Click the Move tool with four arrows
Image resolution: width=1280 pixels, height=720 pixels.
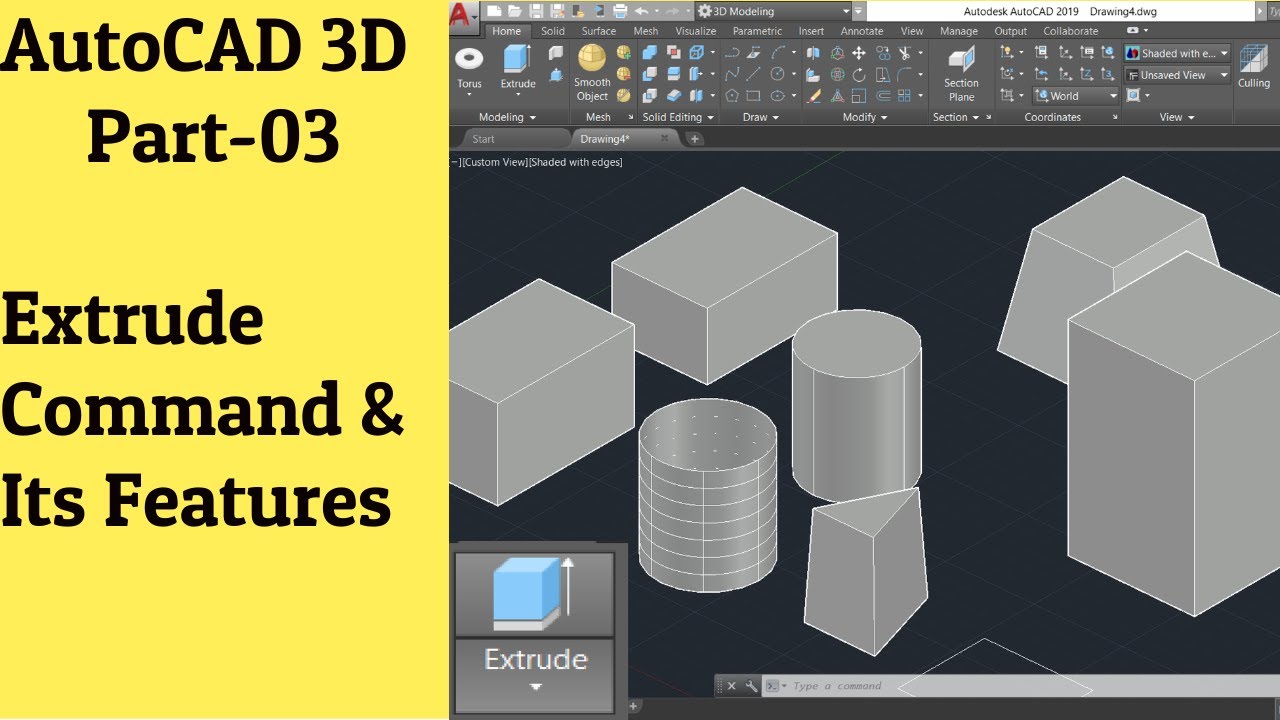coord(859,52)
